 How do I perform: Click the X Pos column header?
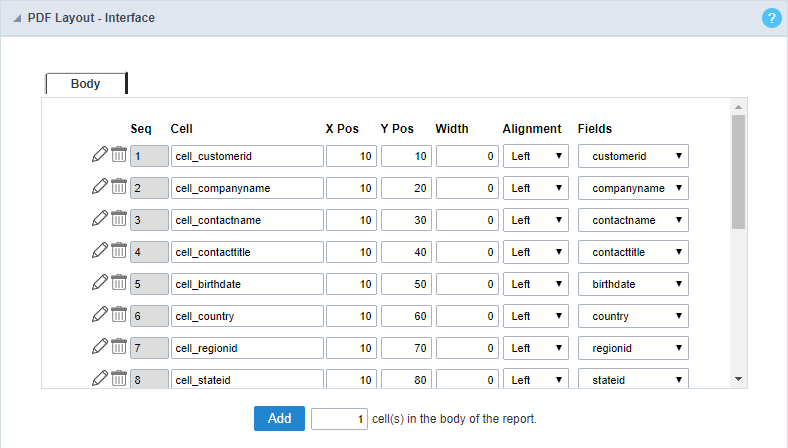[x=342, y=129]
